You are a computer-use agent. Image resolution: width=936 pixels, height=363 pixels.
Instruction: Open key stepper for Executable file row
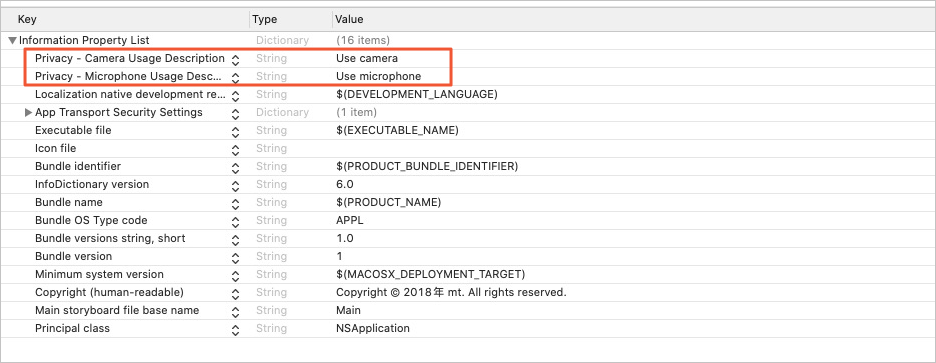point(236,131)
